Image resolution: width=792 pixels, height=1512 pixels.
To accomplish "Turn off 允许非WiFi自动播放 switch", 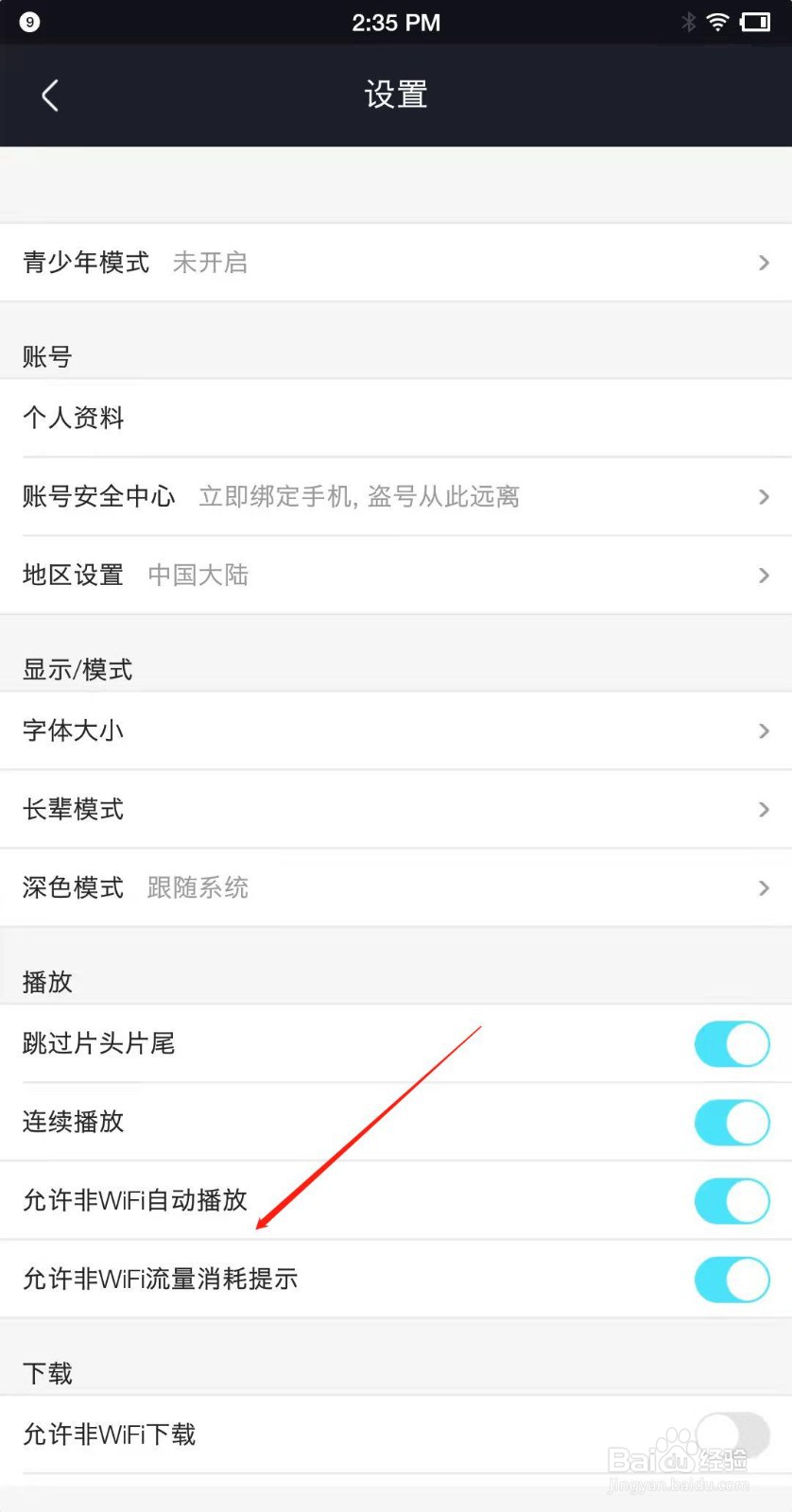I will (x=732, y=1200).
